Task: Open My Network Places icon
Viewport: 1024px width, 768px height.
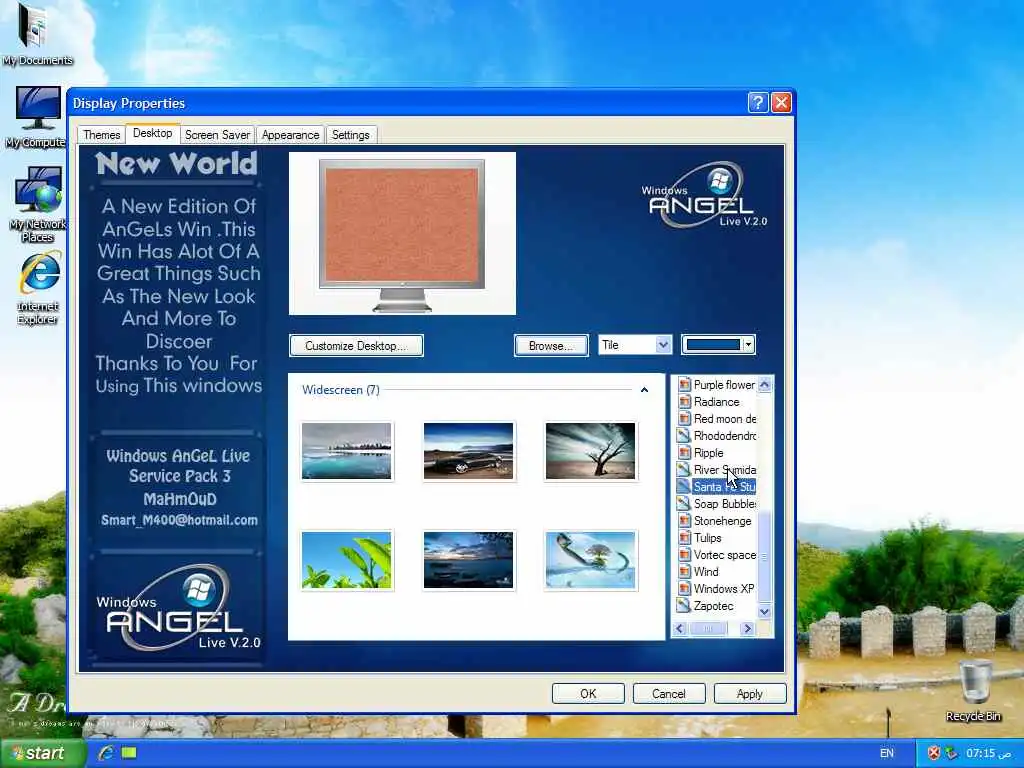Action: click(37, 204)
